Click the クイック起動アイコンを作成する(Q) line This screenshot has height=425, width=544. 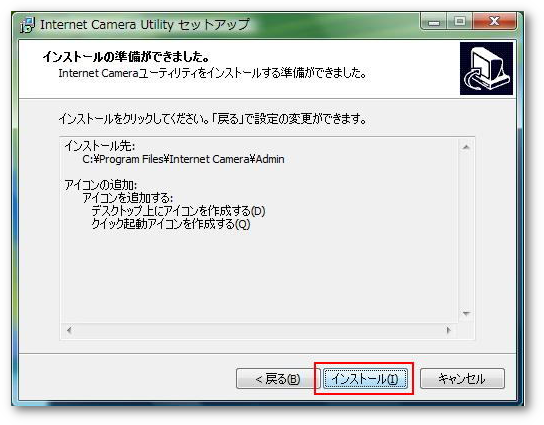point(170,224)
